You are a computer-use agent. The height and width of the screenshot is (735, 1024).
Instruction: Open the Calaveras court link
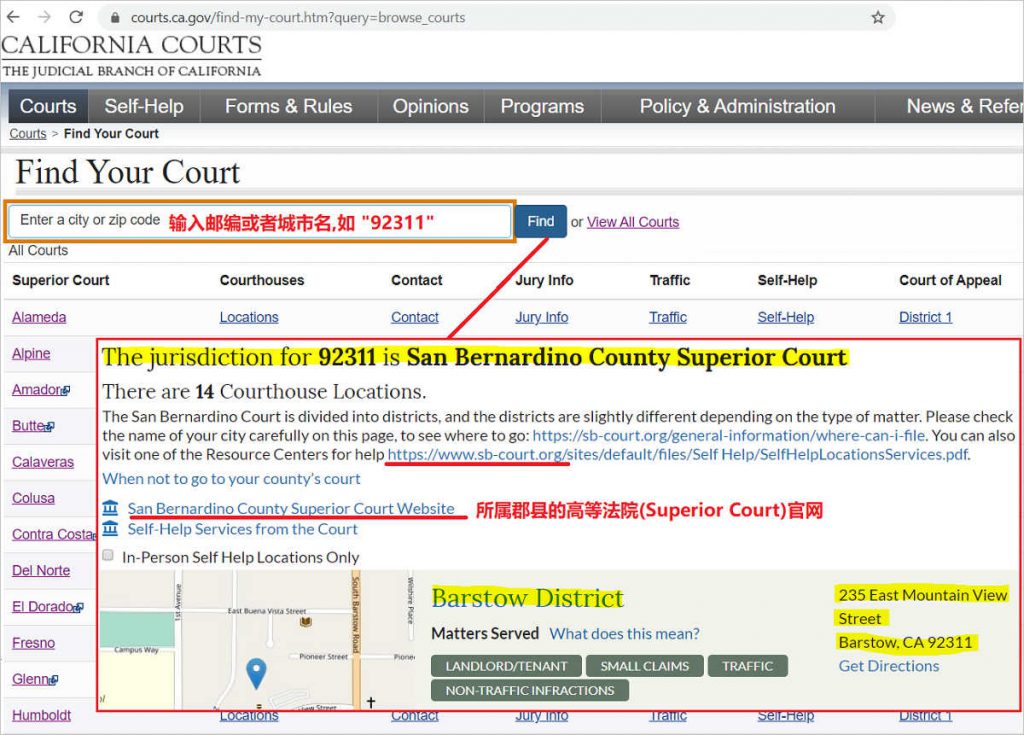click(43, 462)
